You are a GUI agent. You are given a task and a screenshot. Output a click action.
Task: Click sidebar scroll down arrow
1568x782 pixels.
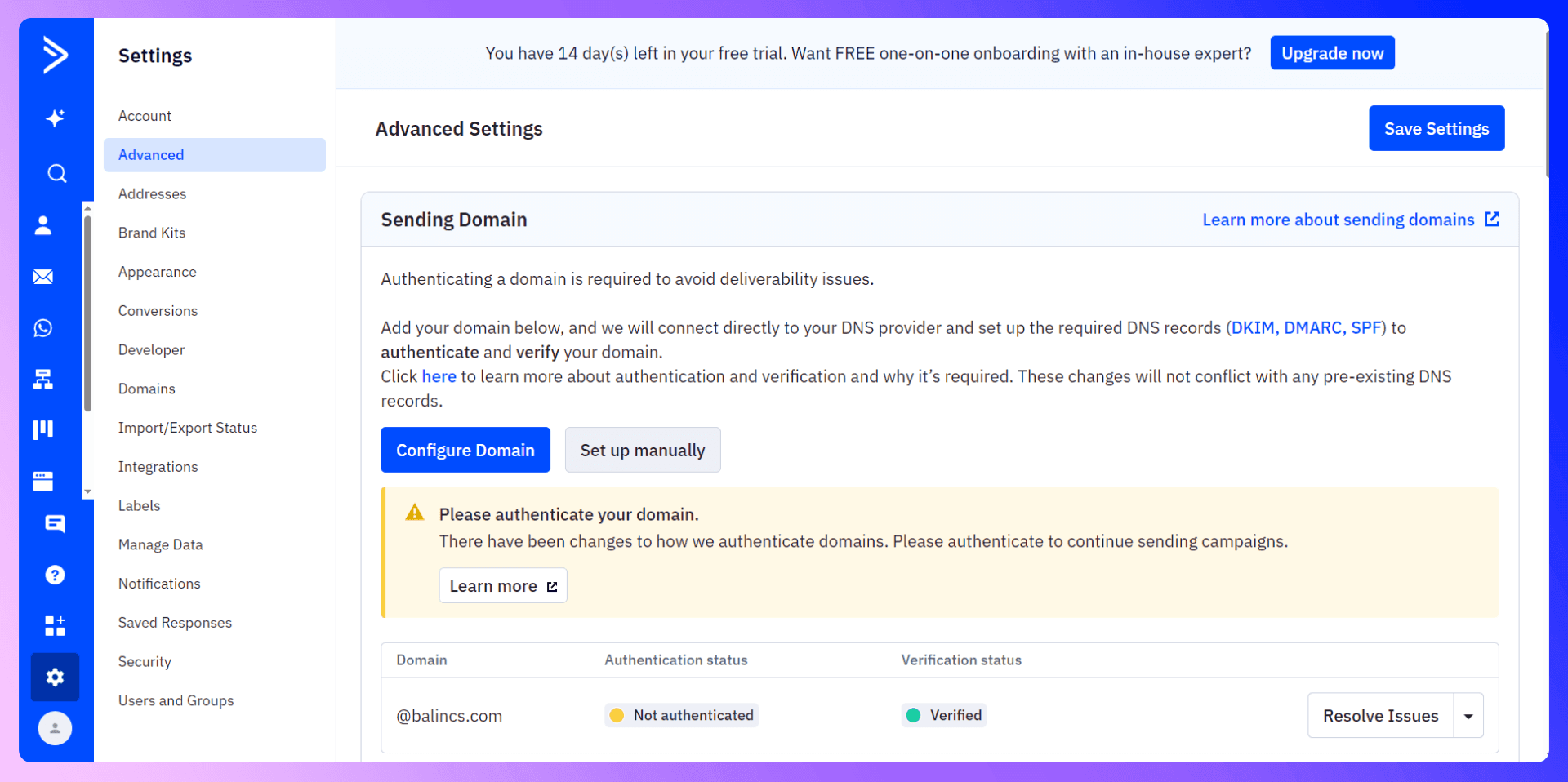click(87, 492)
